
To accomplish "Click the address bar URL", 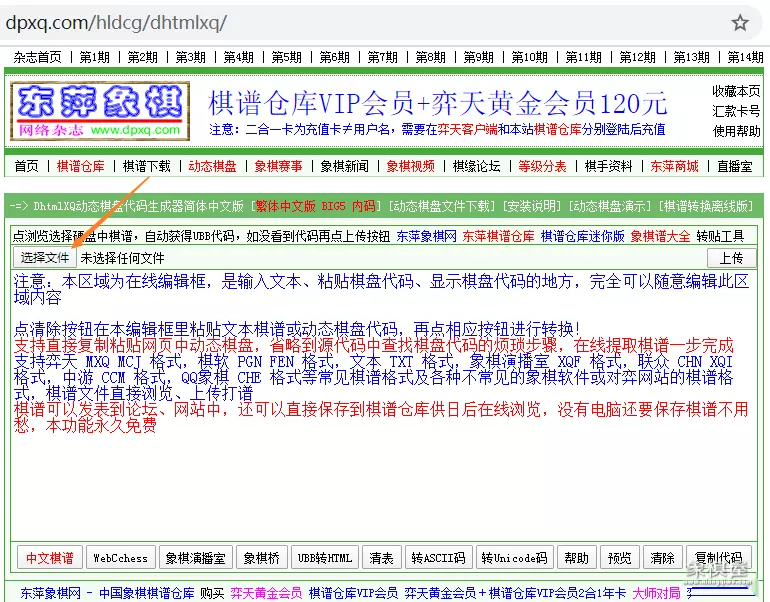I will click(x=117, y=22).
